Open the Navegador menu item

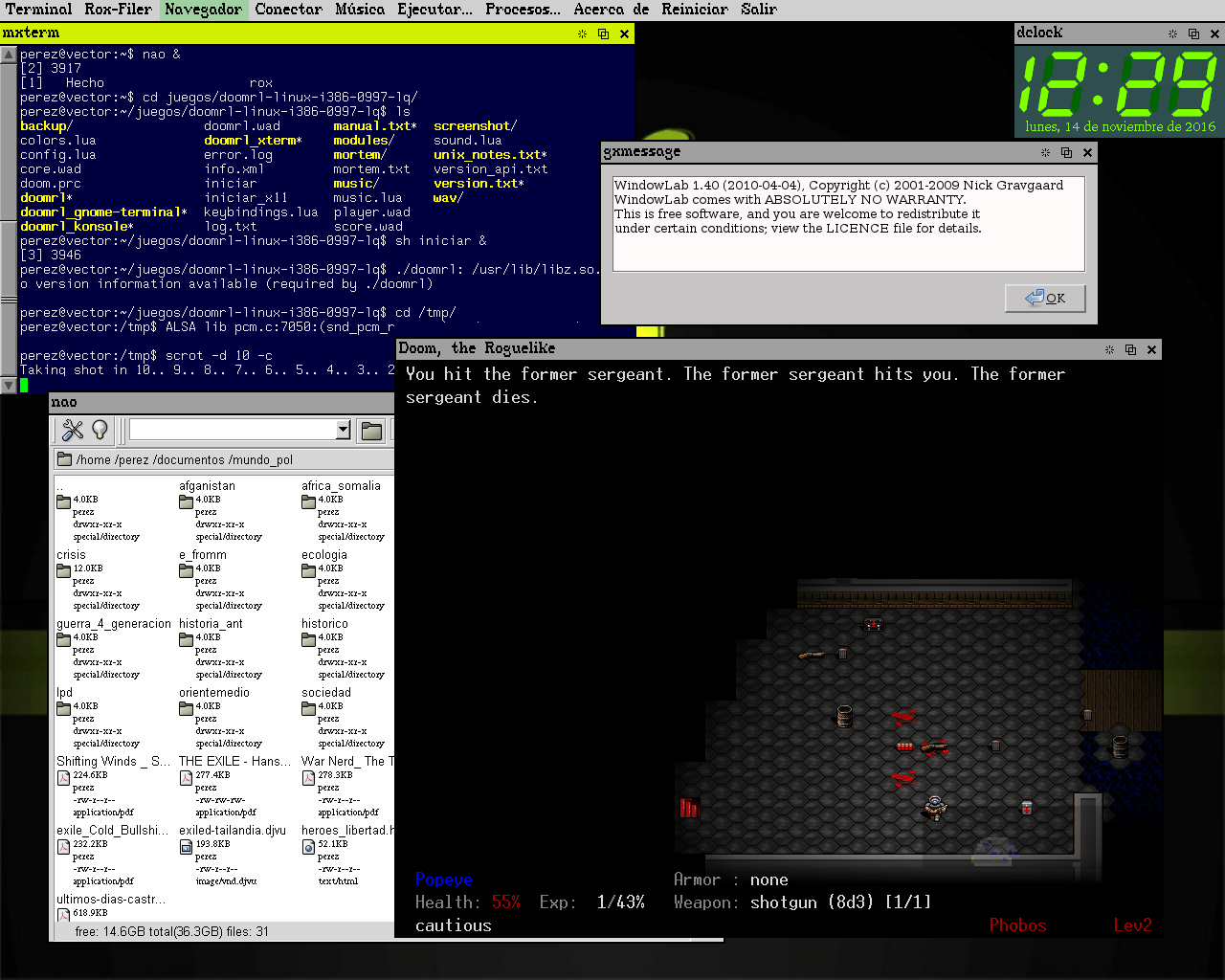(x=204, y=10)
